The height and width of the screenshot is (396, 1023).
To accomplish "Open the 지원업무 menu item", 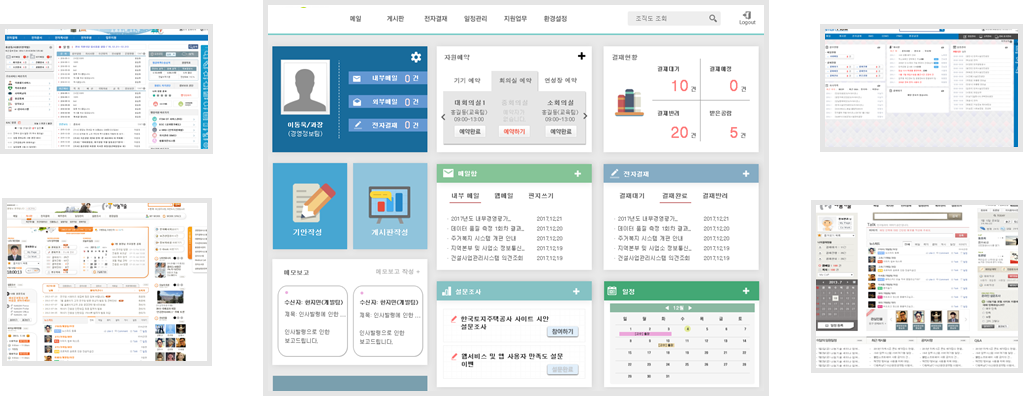I will [x=515, y=19].
